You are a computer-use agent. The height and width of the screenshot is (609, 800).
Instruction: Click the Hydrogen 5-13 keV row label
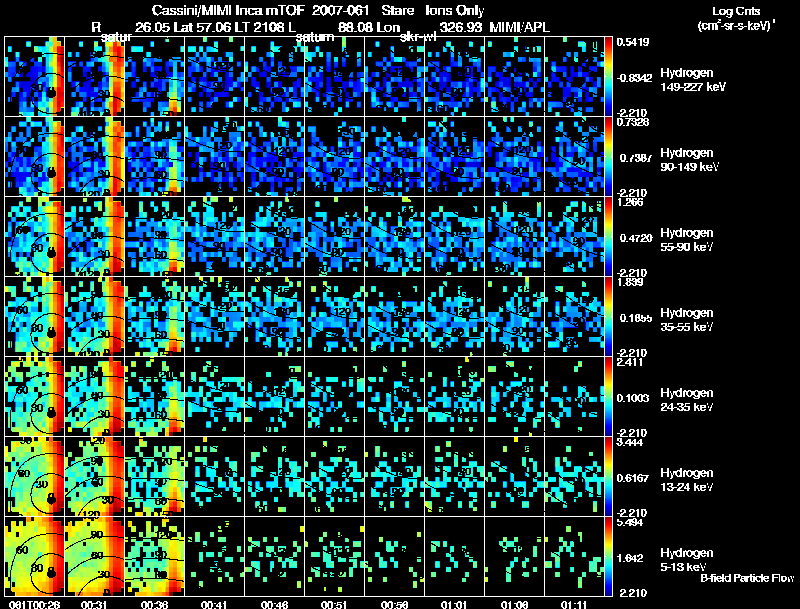pos(686,560)
